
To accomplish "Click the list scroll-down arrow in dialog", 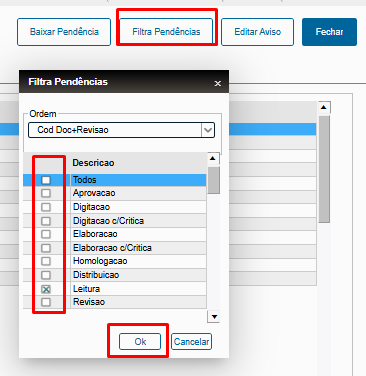I will (214, 317).
